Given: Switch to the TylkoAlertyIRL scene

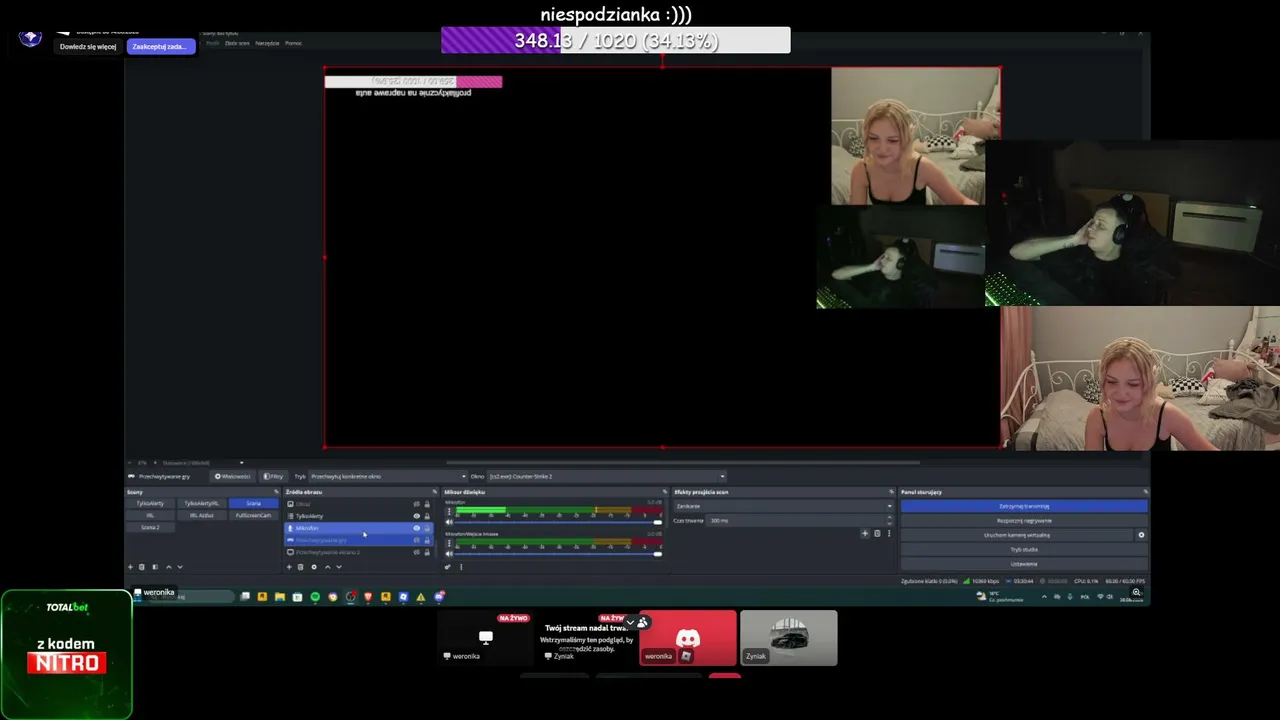Looking at the screenshot, I should pos(201,503).
